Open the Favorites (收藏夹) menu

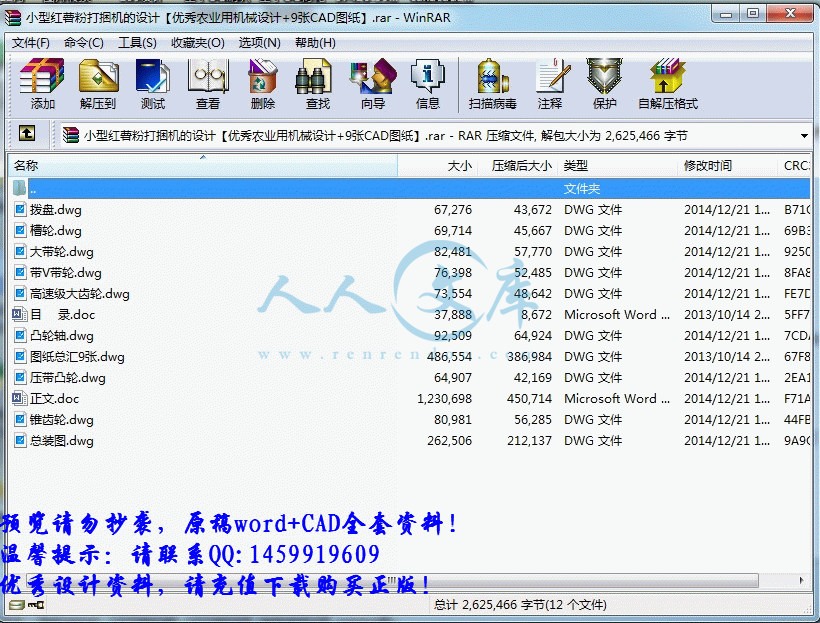pos(198,43)
